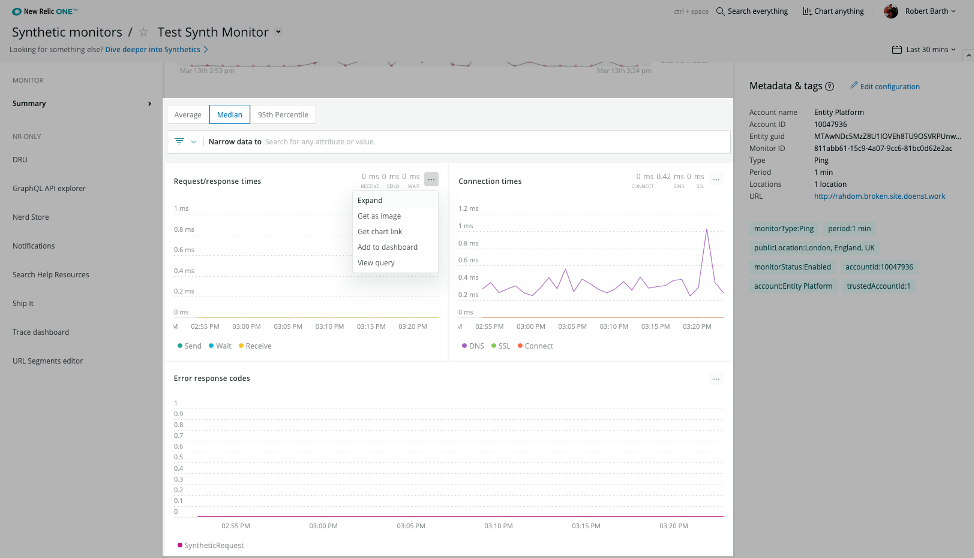Click the monitorStatus:Enabled tag
The height and width of the screenshot is (558, 974).
pyautogui.click(x=793, y=267)
